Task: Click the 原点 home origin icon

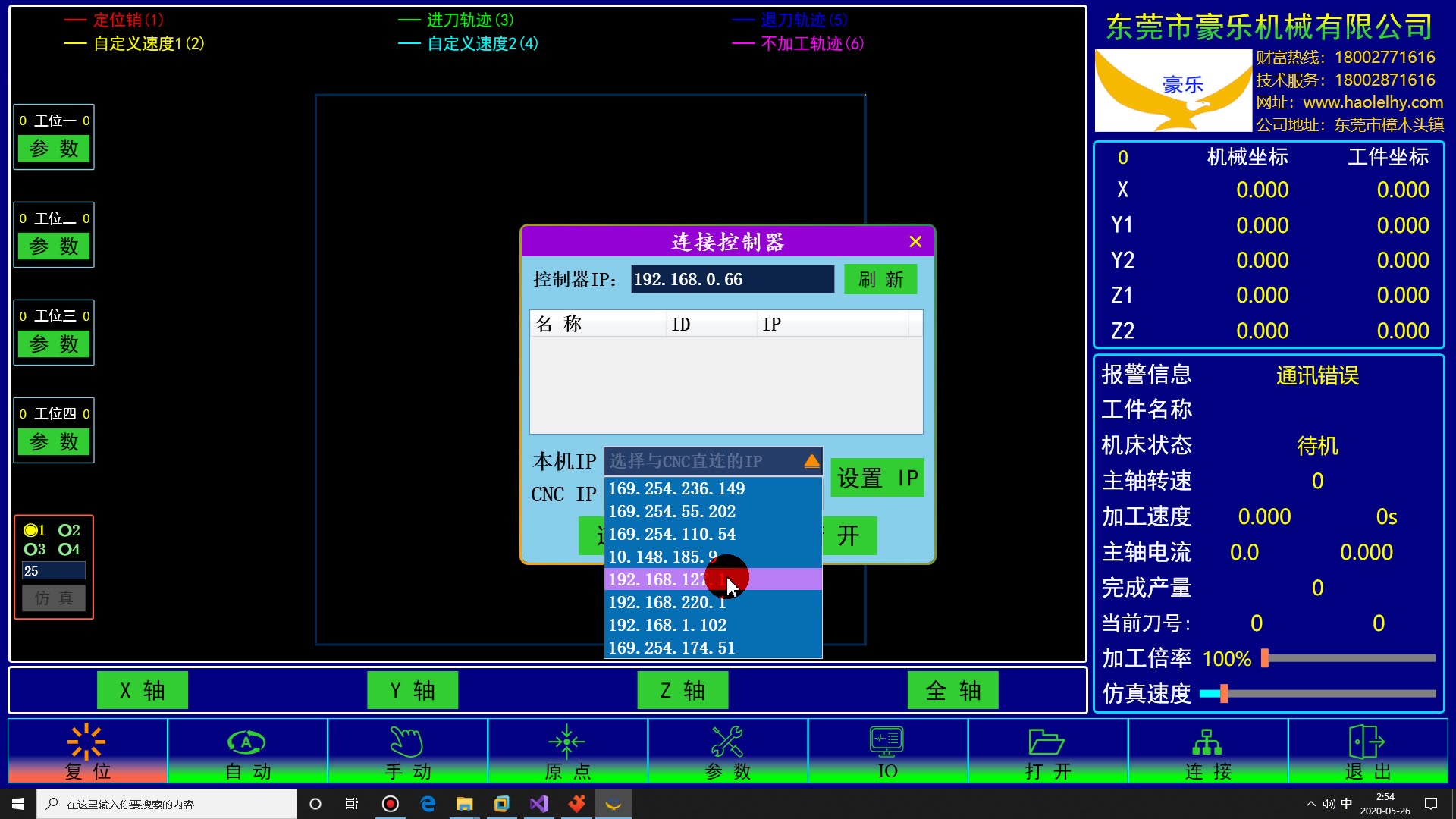Action: pos(566,742)
